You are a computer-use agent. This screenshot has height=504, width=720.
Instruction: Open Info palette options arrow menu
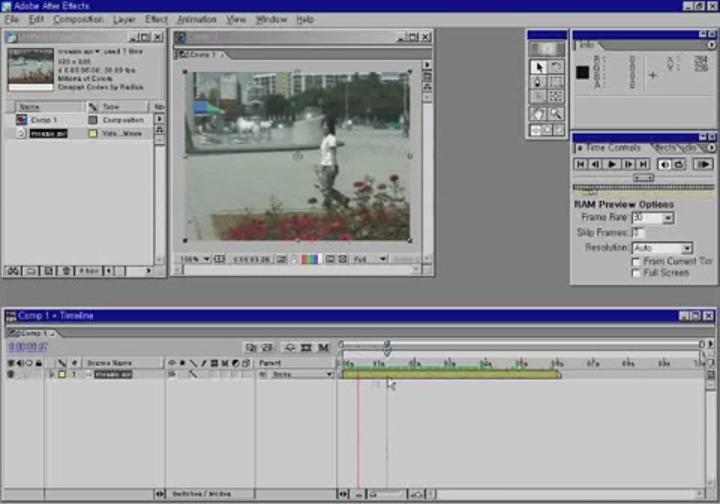click(711, 45)
